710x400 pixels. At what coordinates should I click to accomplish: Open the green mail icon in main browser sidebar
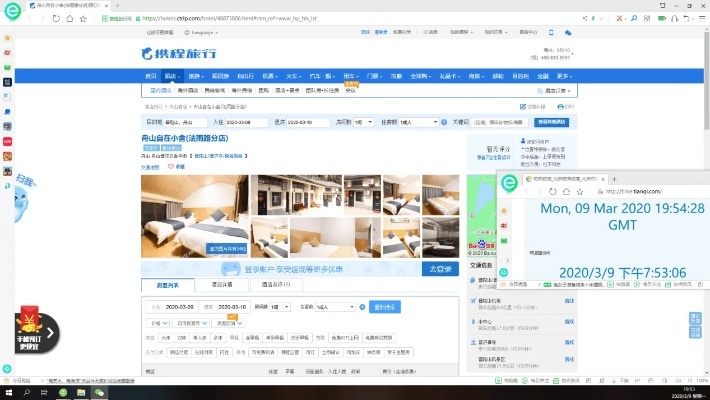pyautogui.click(x=7, y=67)
